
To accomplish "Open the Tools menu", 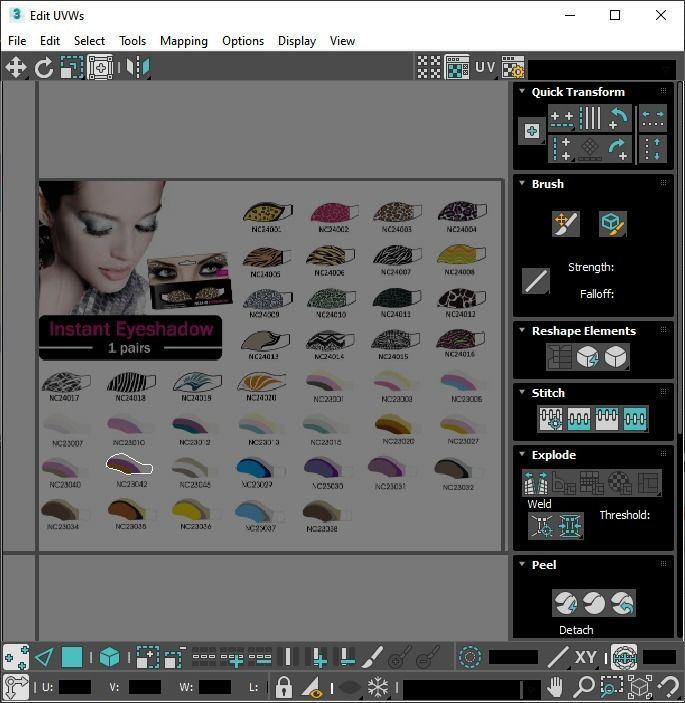I will tap(132, 41).
